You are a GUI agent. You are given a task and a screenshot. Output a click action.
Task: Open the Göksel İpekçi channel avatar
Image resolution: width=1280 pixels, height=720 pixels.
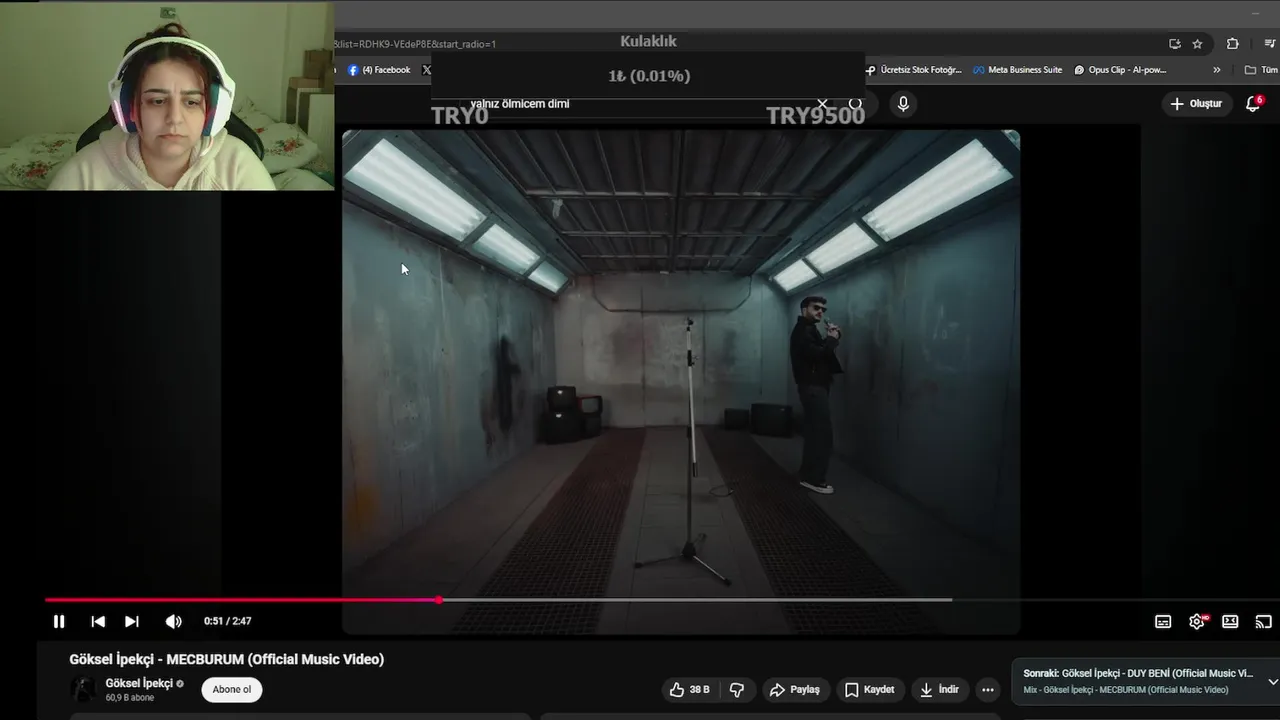click(84, 689)
